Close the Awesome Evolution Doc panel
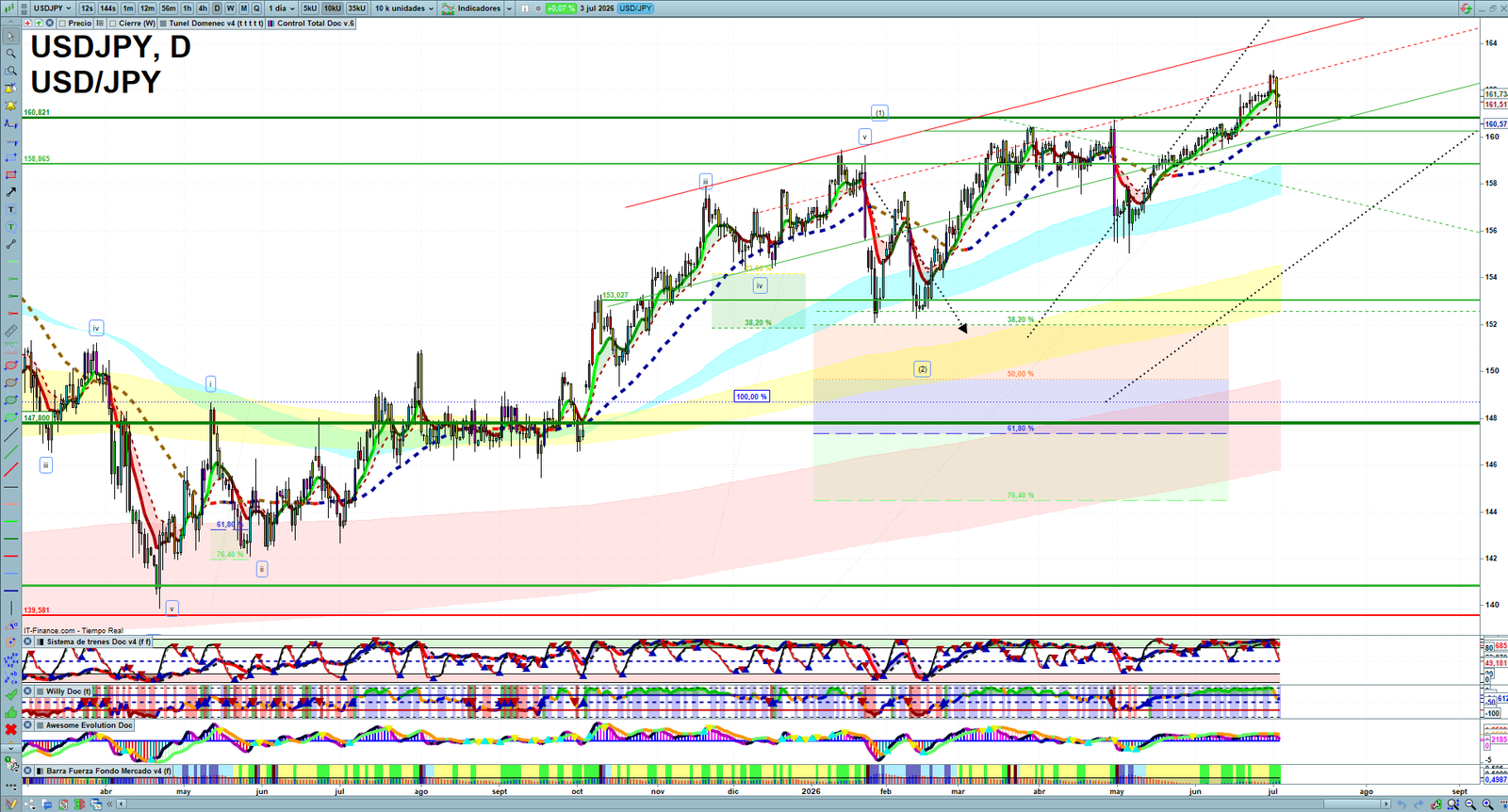This screenshot has height=812, width=1508. pos(28,725)
